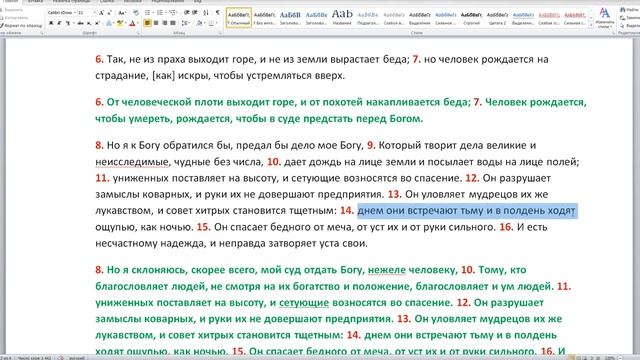Image resolution: width=640 pixels, height=360 pixels.
Task: Apply the Подзаголовок style
Action: click(368, 18)
